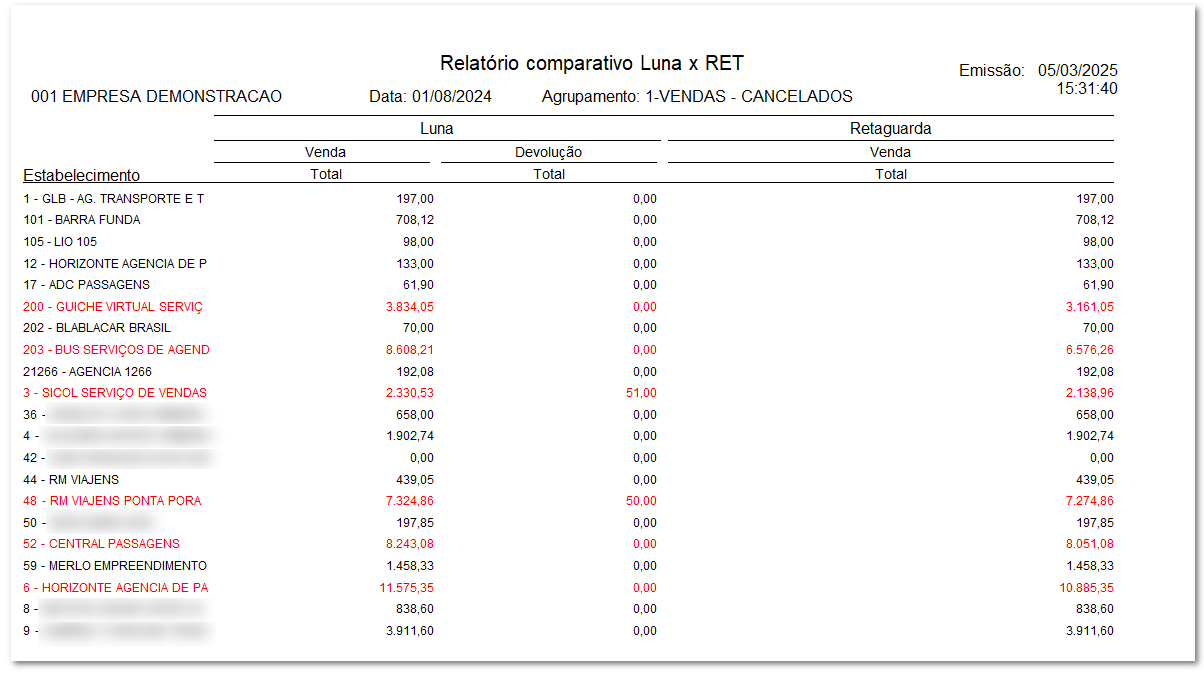Select row '59 - MERLO EMPREENDIMENTO'
Screen dimensions: 1204x674
568,566
